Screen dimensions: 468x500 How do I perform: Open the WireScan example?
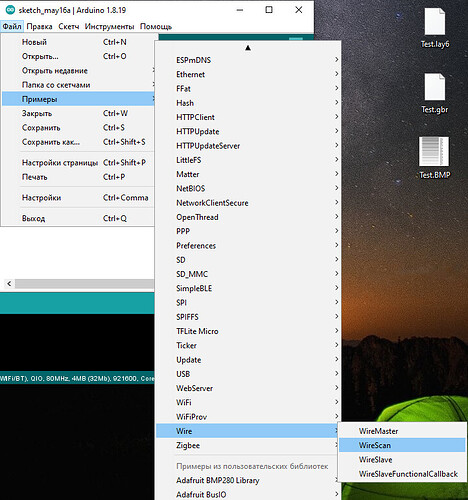point(402,445)
